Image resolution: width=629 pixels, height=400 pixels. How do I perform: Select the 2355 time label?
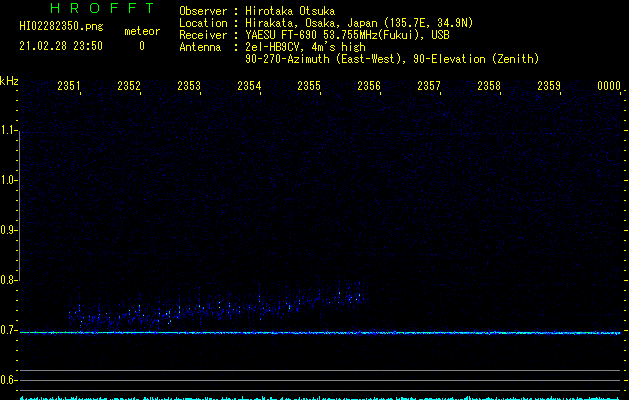(309, 85)
